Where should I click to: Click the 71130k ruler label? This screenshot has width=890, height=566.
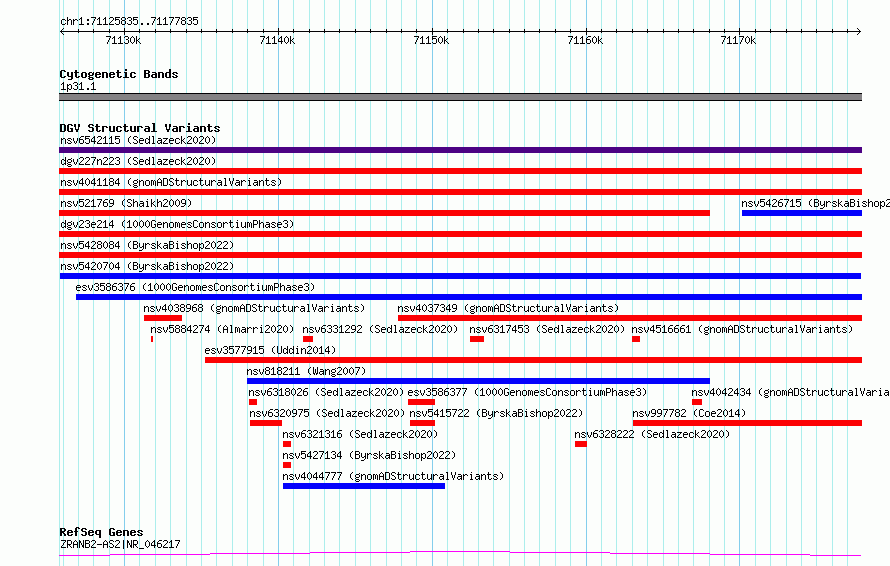[x=123, y=40]
